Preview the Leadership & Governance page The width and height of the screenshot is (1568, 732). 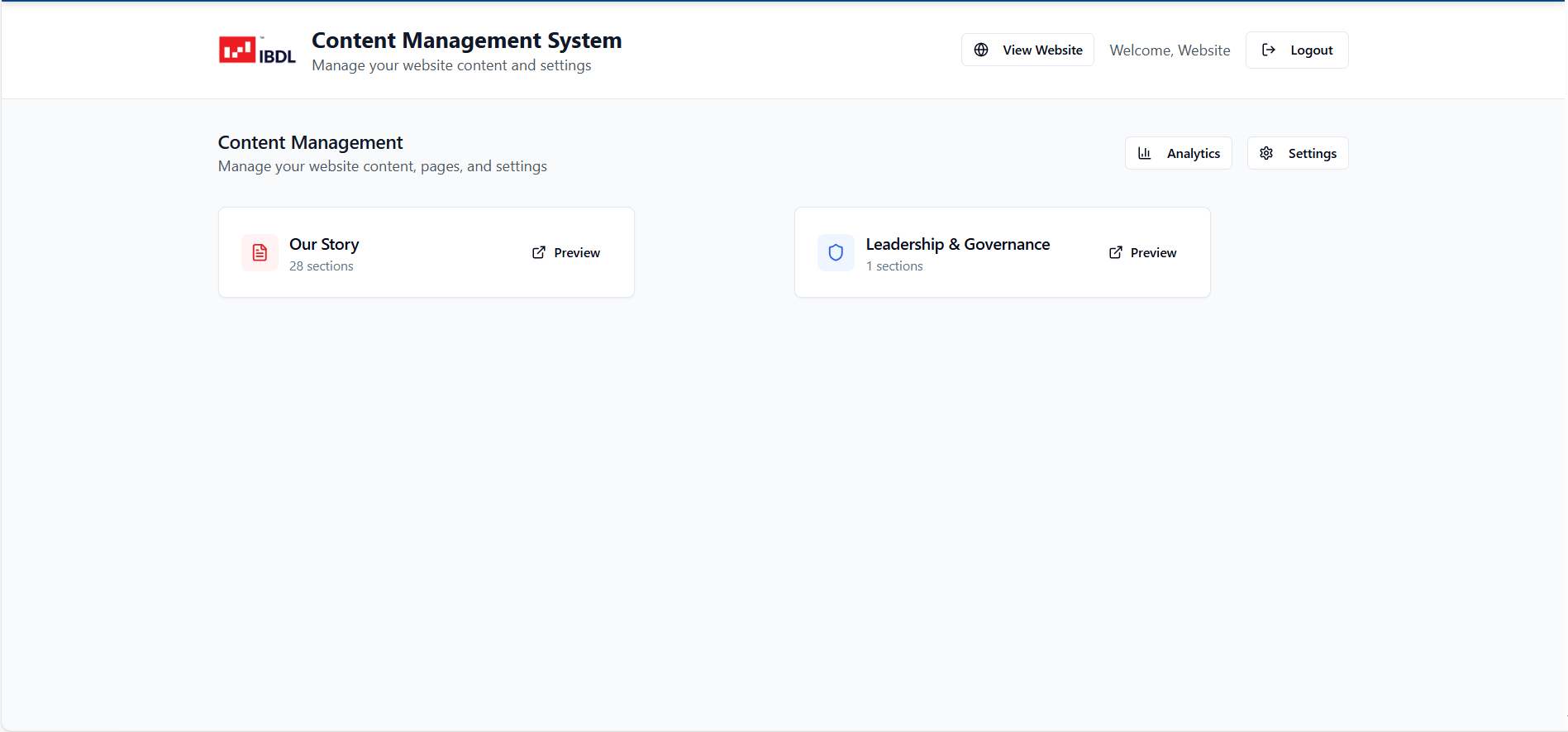1142,252
